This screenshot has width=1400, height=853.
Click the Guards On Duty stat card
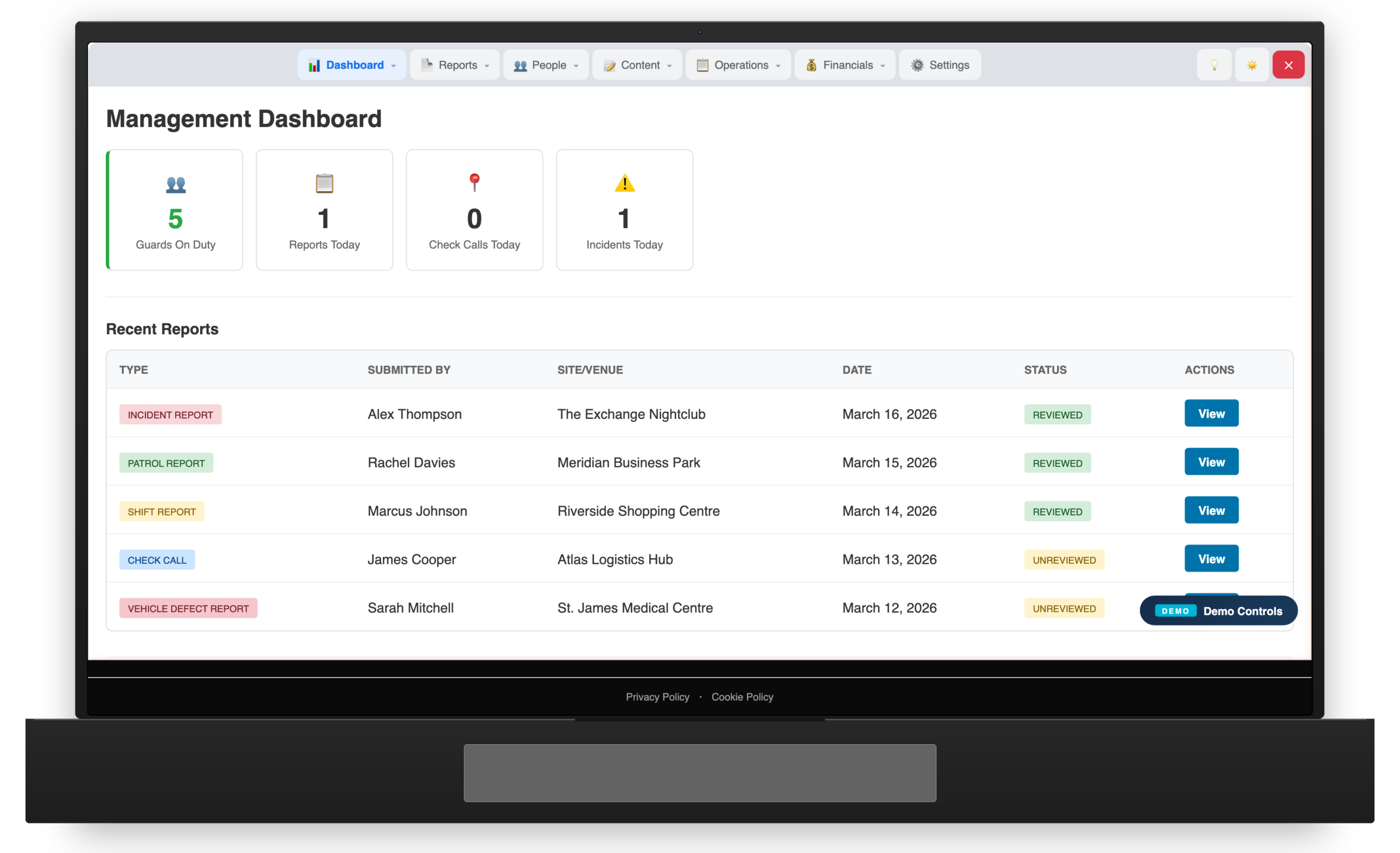click(x=175, y=210)
